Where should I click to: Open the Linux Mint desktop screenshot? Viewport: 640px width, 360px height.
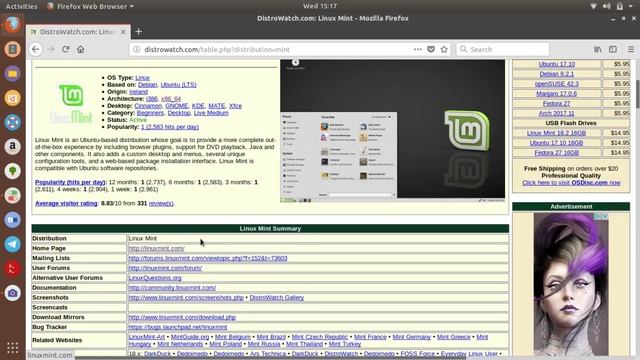click(392, 131)
